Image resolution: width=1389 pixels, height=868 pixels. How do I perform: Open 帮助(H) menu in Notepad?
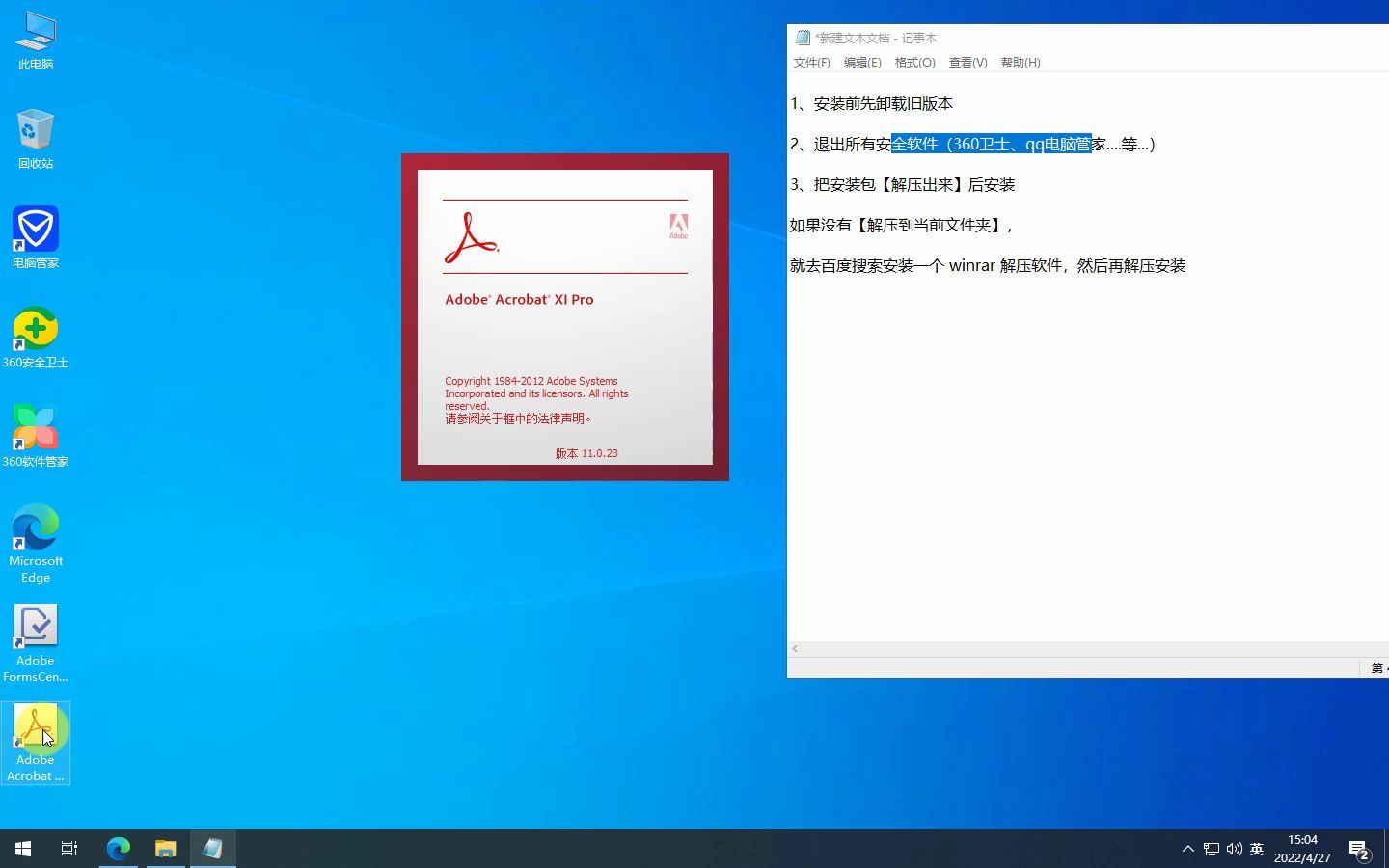pyautogui.click(x=1021, y=62)
